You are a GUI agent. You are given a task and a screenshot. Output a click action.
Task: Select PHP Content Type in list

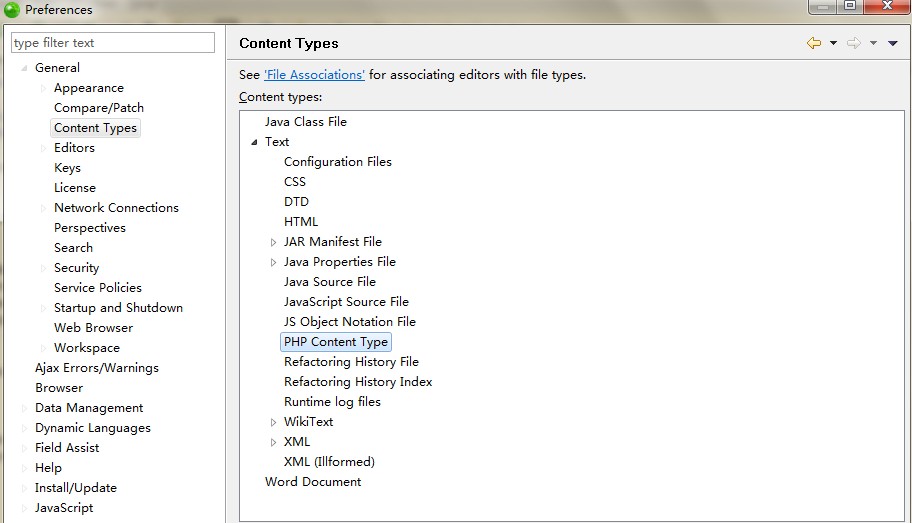pyautogui.click(x=336, y=341)
